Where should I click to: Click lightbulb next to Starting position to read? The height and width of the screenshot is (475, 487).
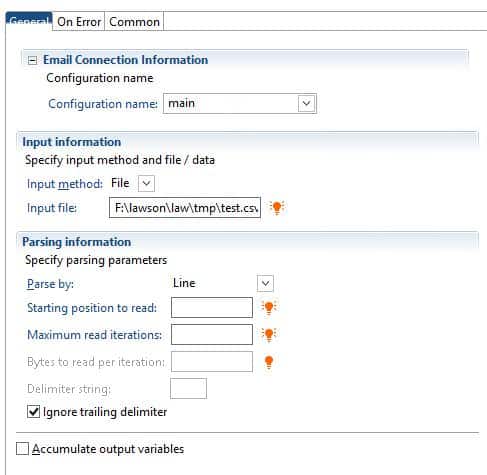pos(269,307)
